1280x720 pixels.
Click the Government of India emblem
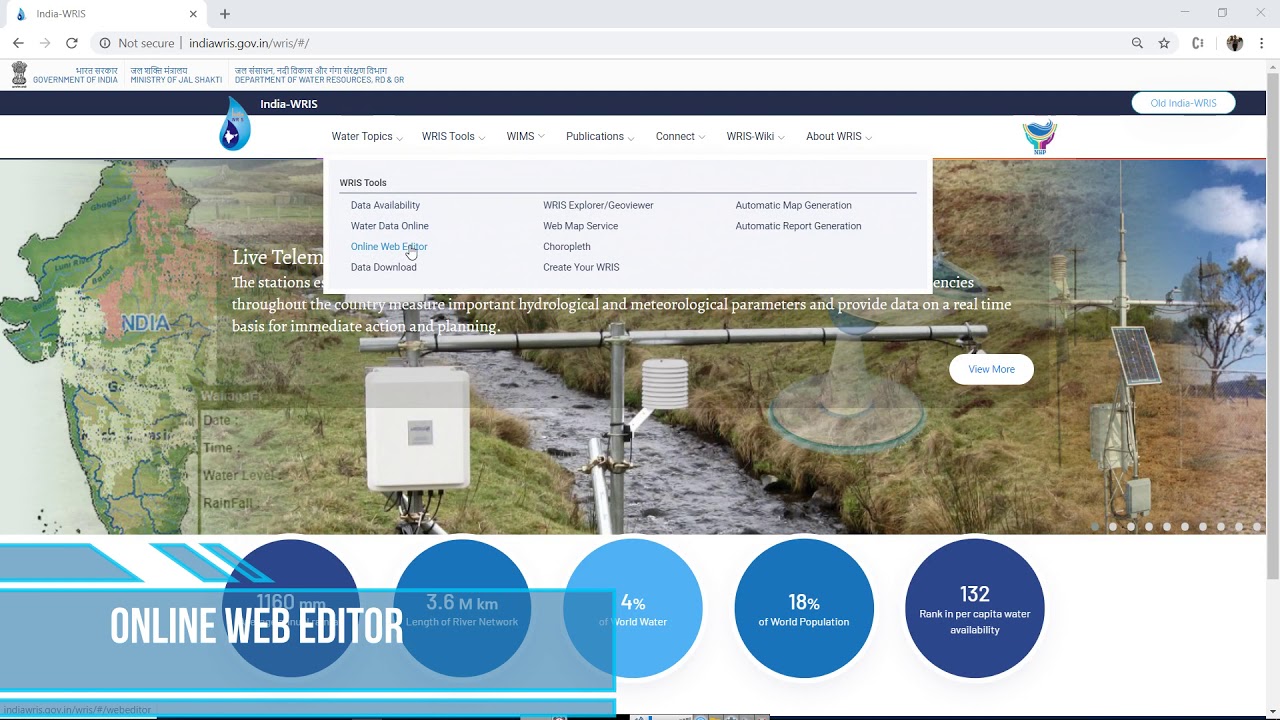19,74
